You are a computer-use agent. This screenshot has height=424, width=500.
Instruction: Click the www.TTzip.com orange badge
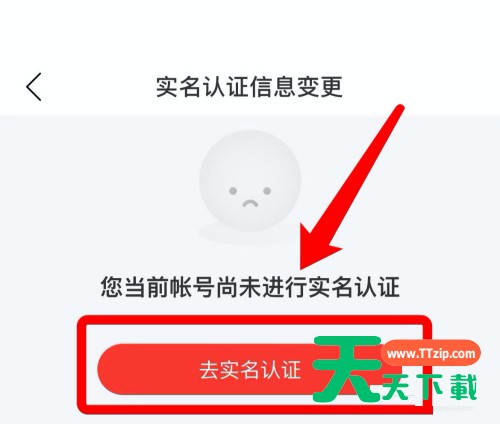point(431,353)
